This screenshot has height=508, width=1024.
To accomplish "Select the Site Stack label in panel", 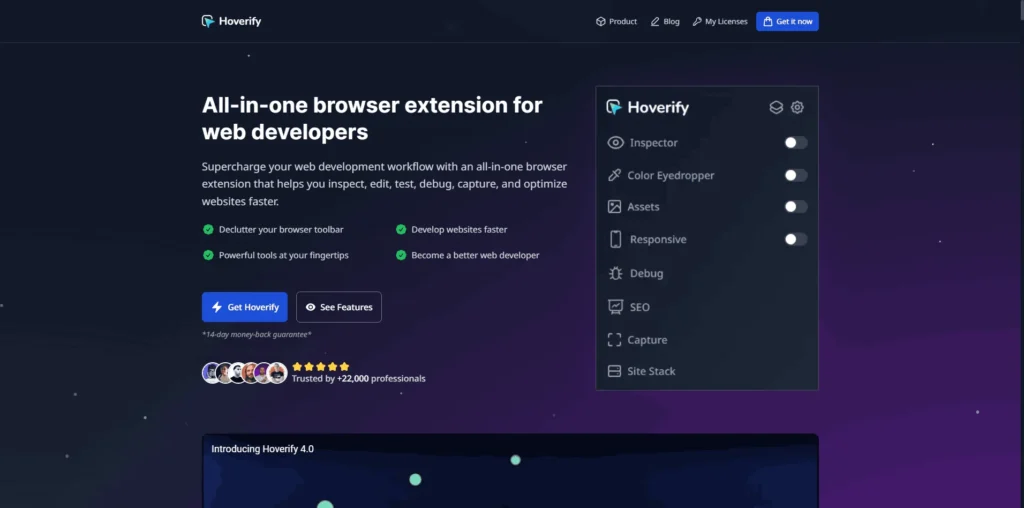I will [x=651, y=371].
